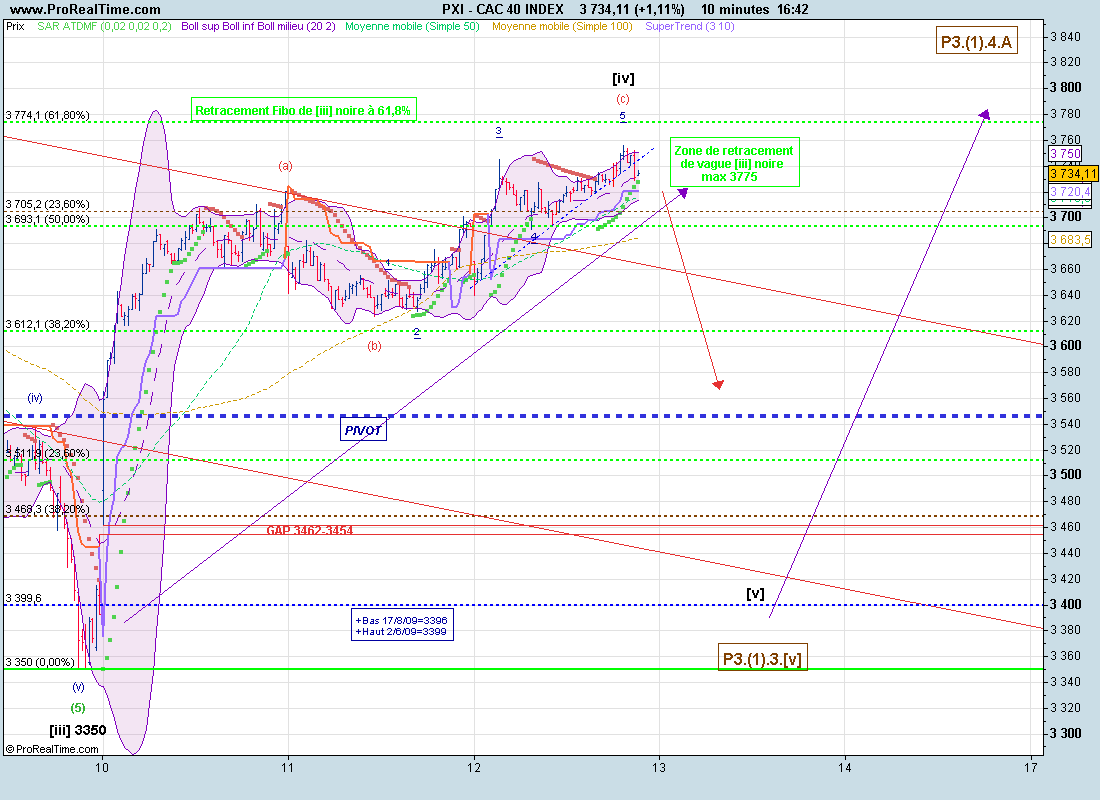Click the [iv] wave label
The width and height of the screenshot is (1100, 800).
point(623,79)
